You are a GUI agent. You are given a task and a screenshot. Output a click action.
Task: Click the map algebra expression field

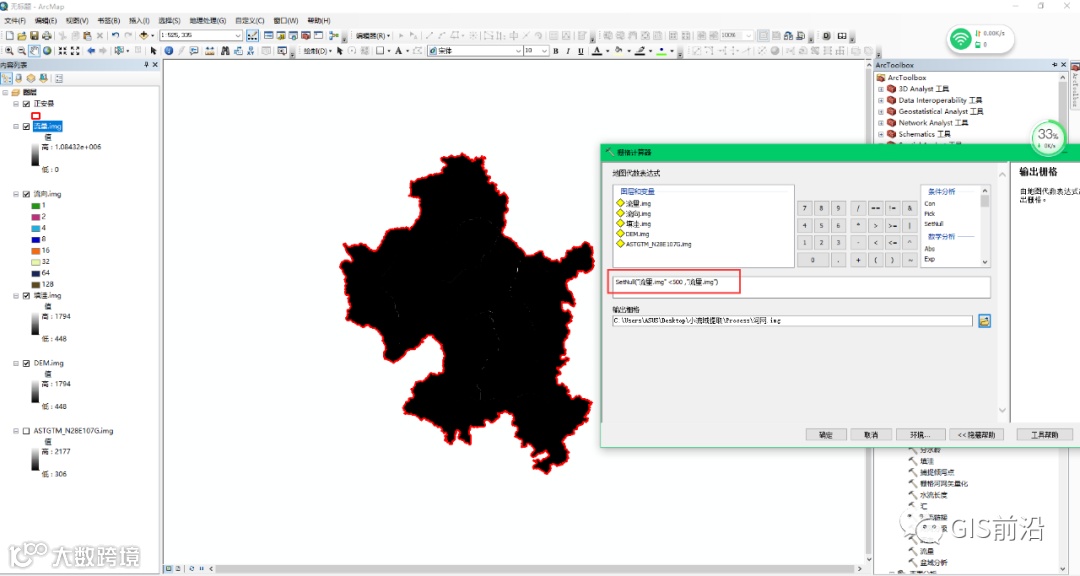800,287
